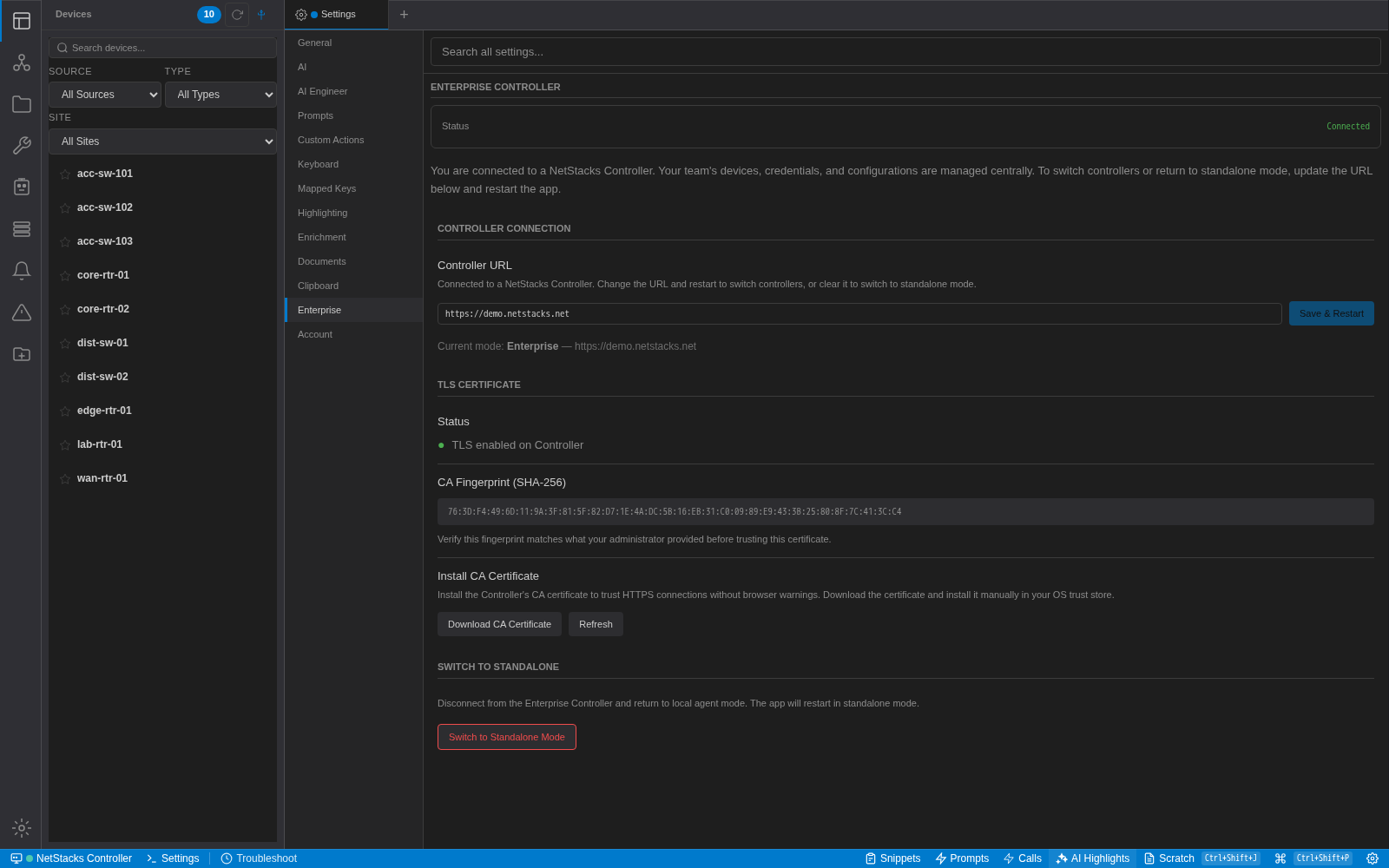The height and width of the screenshot is (868, 1389).
Task: Open the All Sources dropdown
Action: (x=105, y=95)
